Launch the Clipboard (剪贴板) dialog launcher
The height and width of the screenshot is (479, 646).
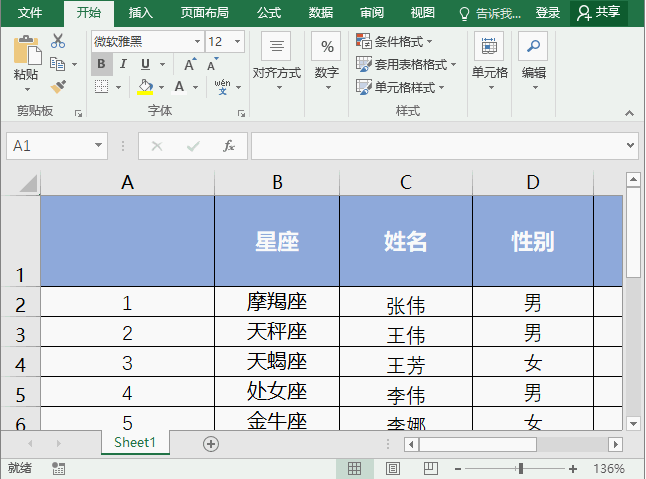(78, 113)
